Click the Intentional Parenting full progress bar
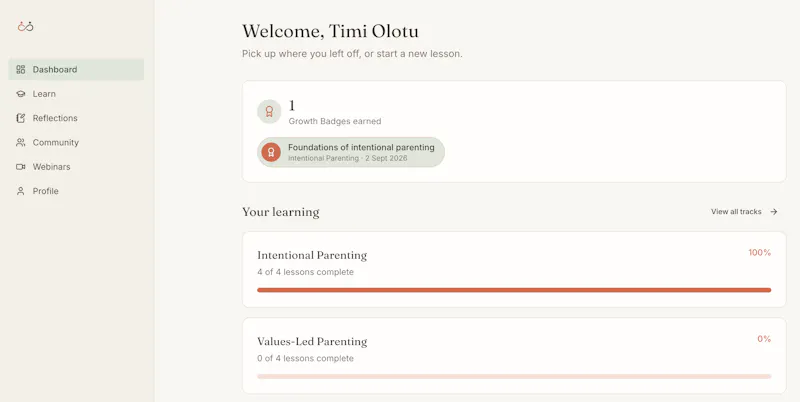 pyautogui.click(x=514, y=290)
